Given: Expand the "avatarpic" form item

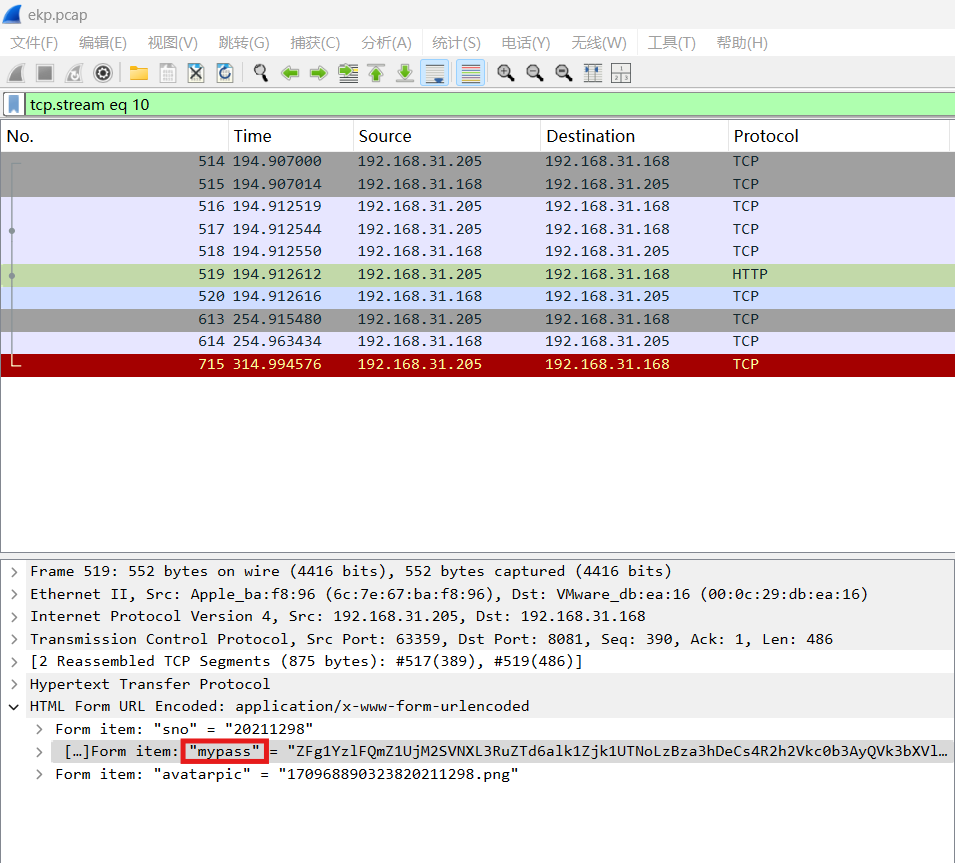Looking at the screenshot, I should (x=40, y=774).
